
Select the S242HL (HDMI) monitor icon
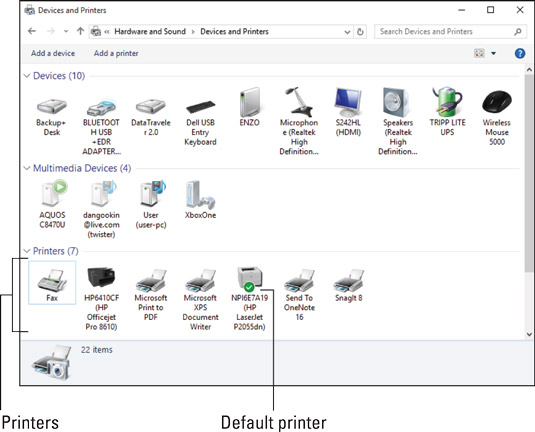(x=348, y=102)
